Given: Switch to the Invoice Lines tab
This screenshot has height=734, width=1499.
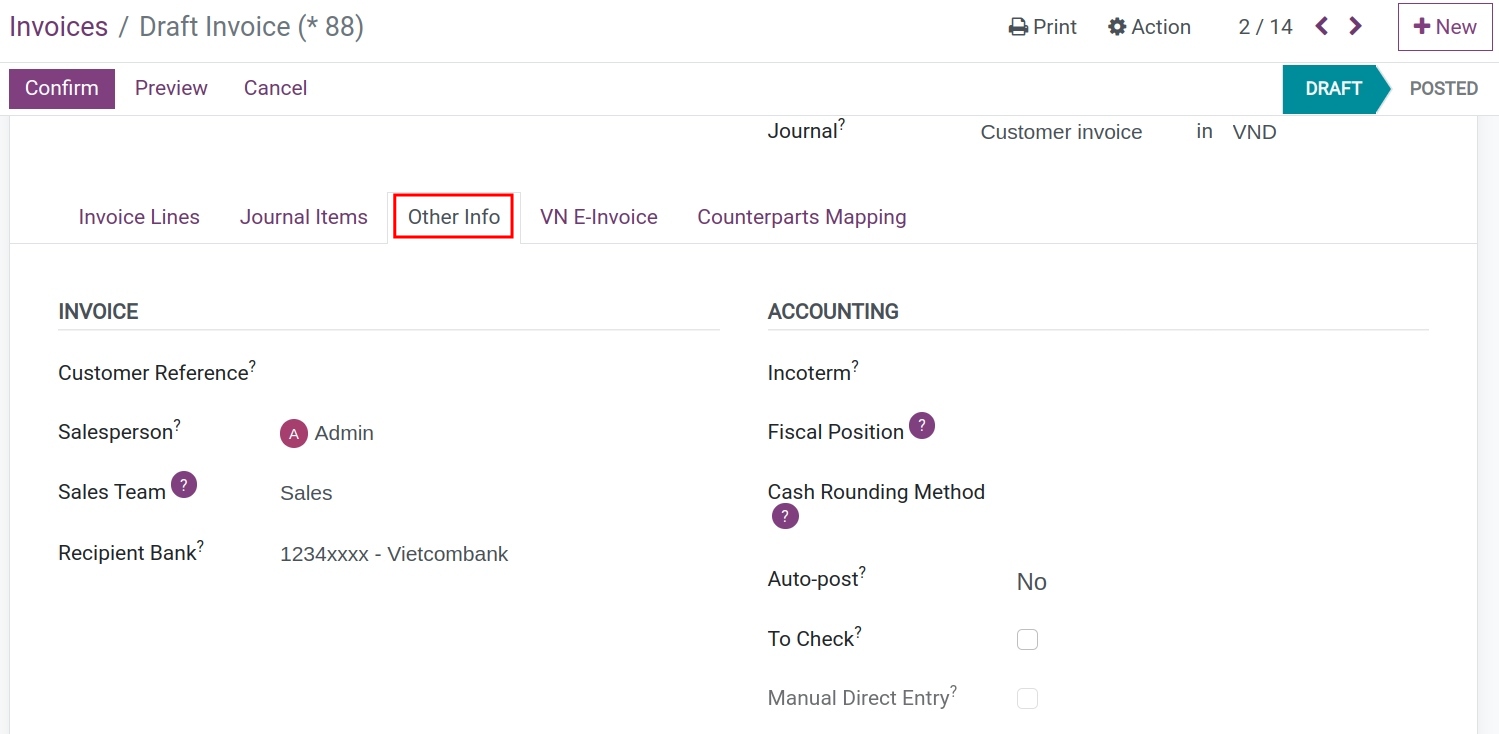Looking at the screenshot, I should click(139, 216).
